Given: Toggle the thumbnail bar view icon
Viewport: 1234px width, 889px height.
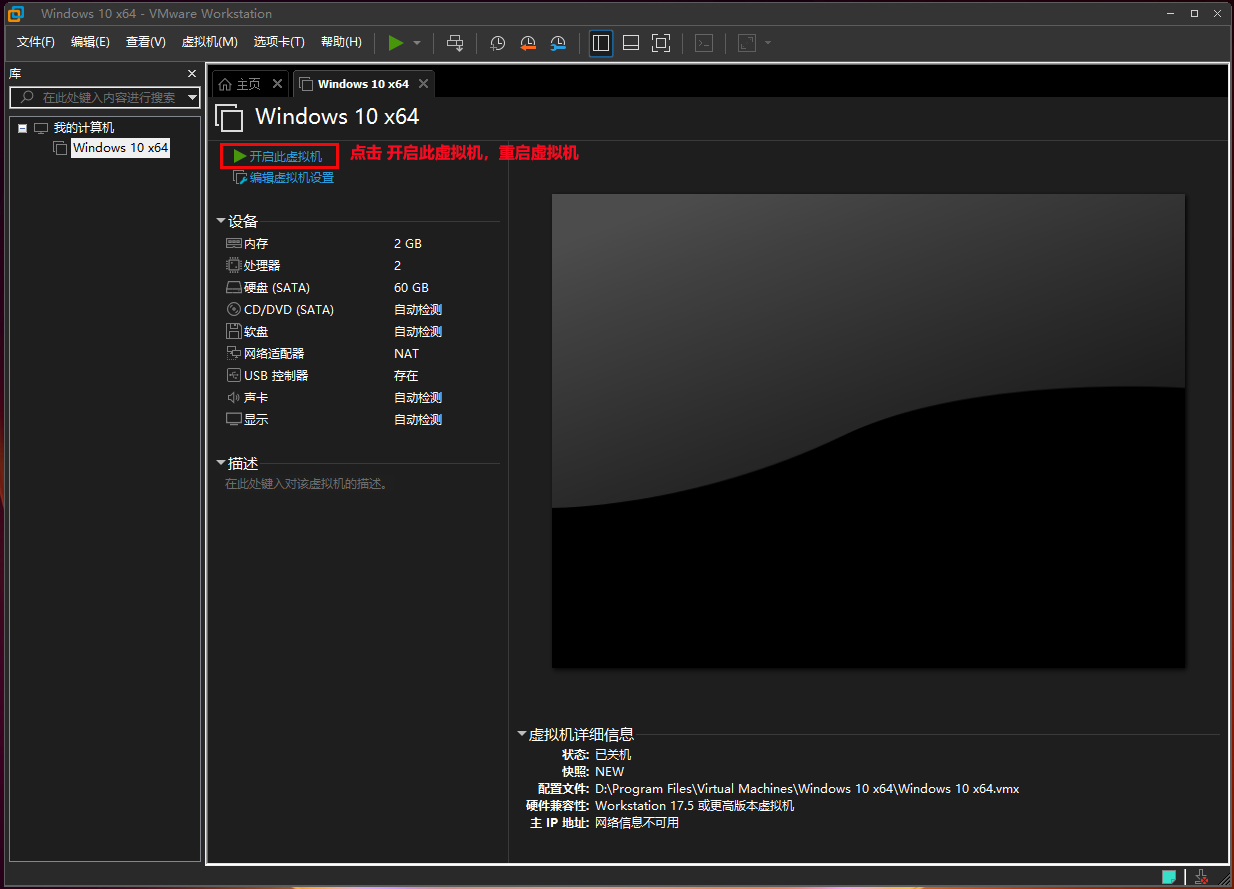Looking at the screenshot, I should point(631,43).
